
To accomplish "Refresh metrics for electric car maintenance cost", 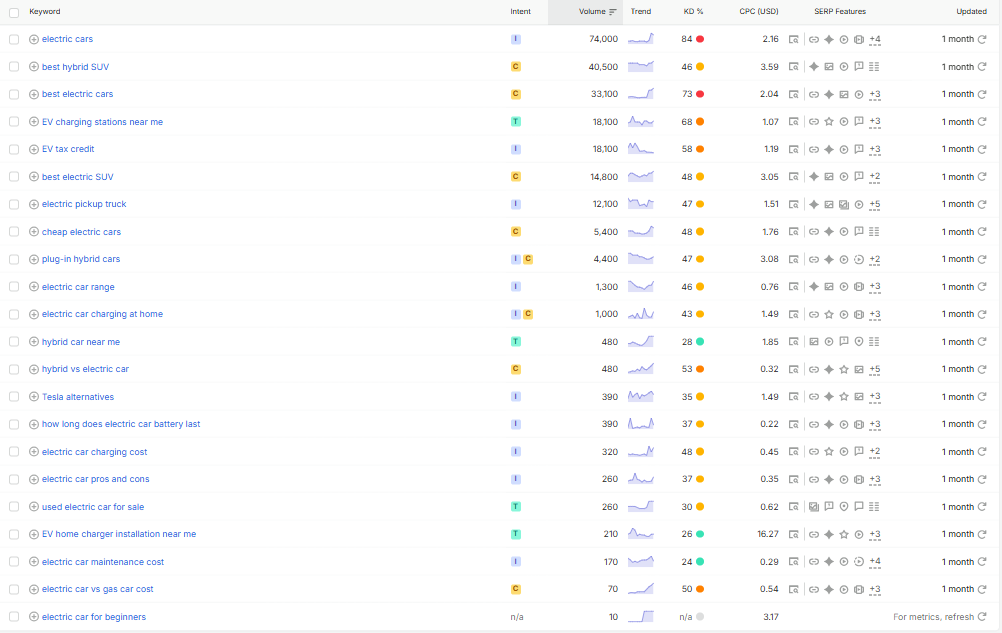I will 982,561.
